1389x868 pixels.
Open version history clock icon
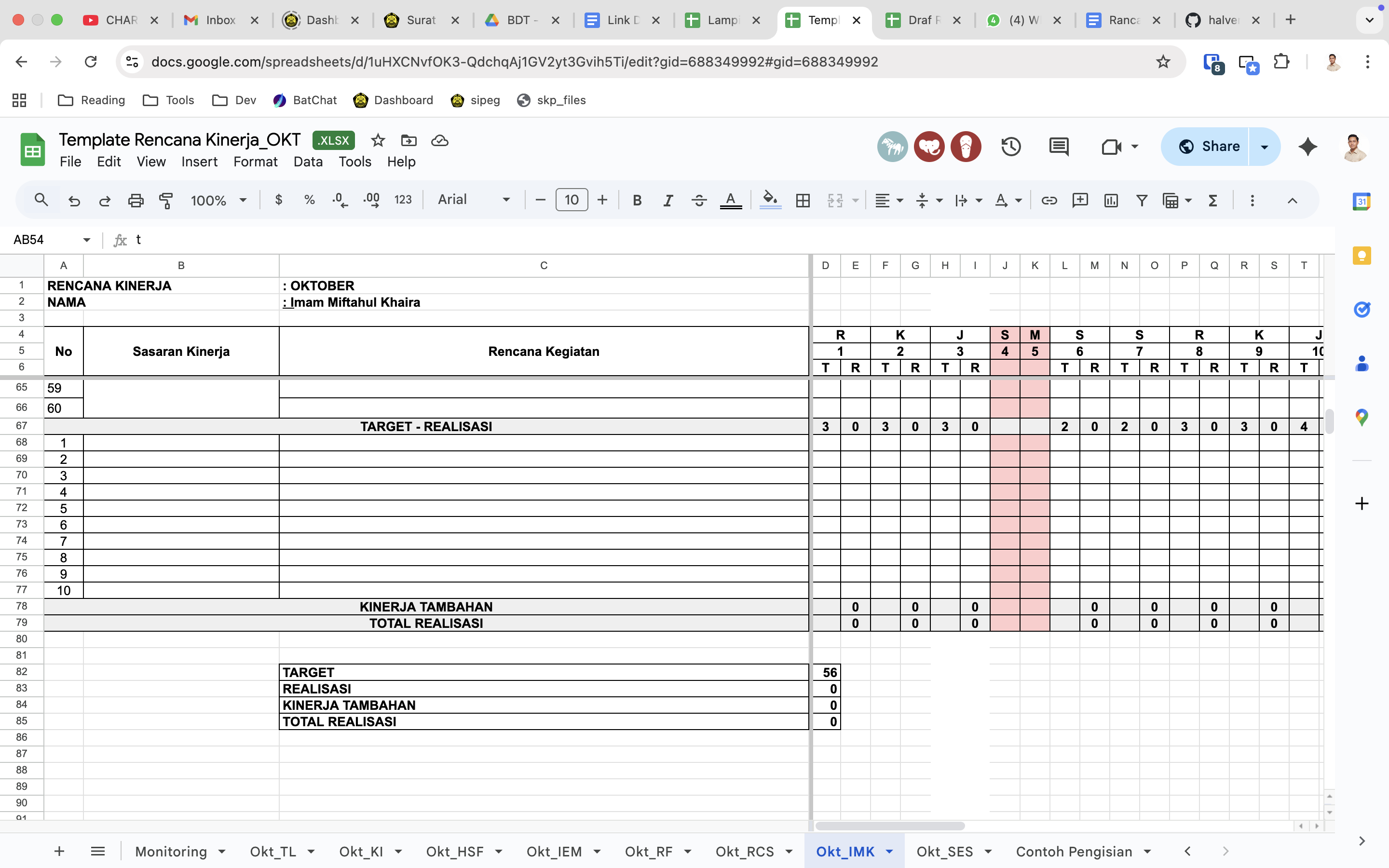(1011, 147)
